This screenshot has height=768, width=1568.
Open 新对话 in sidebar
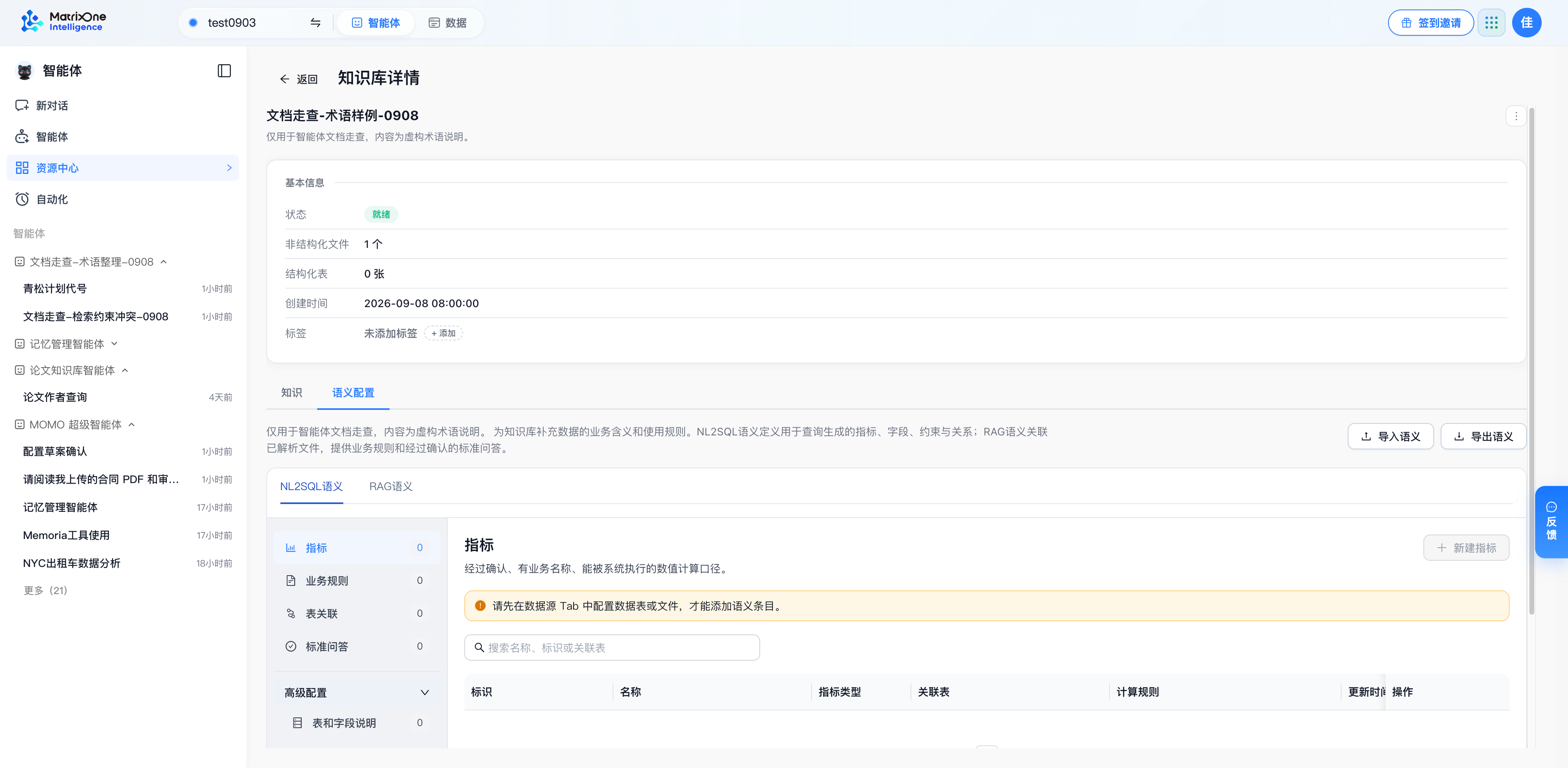click(122, 105)
